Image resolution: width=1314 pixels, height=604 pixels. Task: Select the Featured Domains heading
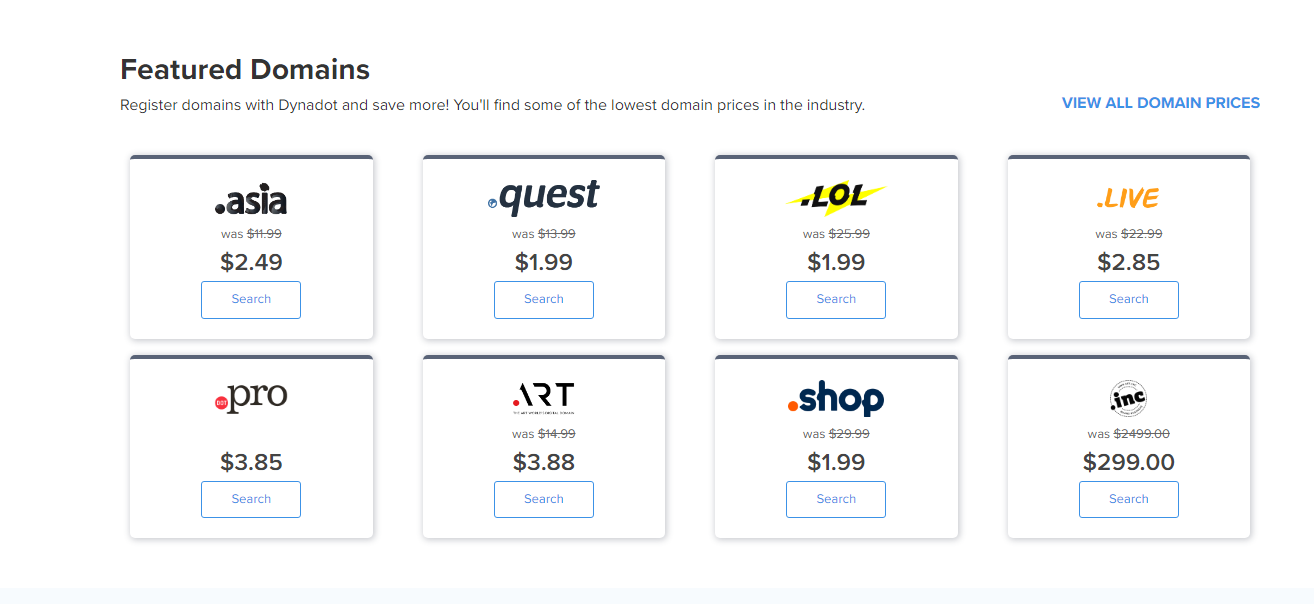245,70
